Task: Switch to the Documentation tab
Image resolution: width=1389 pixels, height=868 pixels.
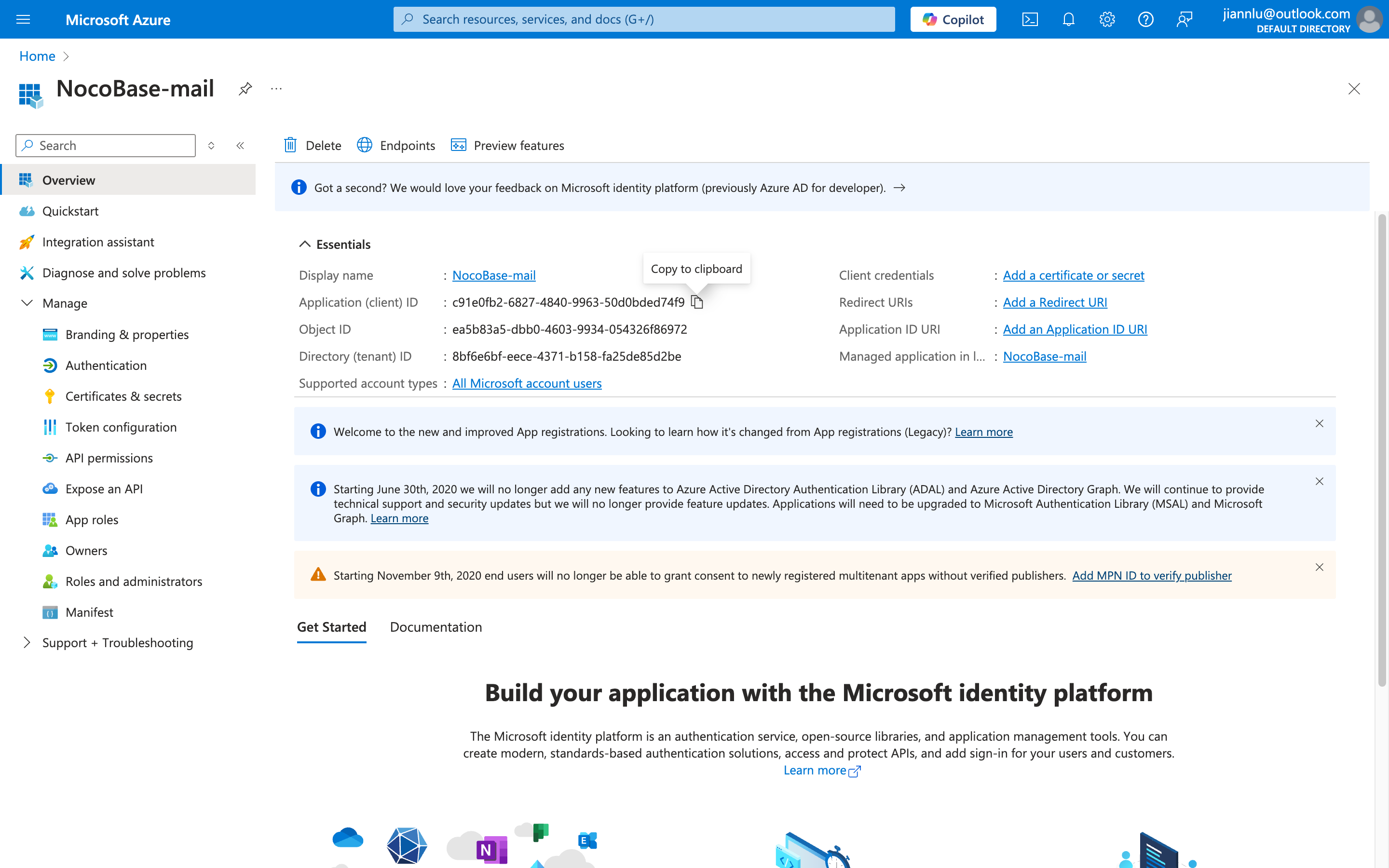Action: (436, 627)
